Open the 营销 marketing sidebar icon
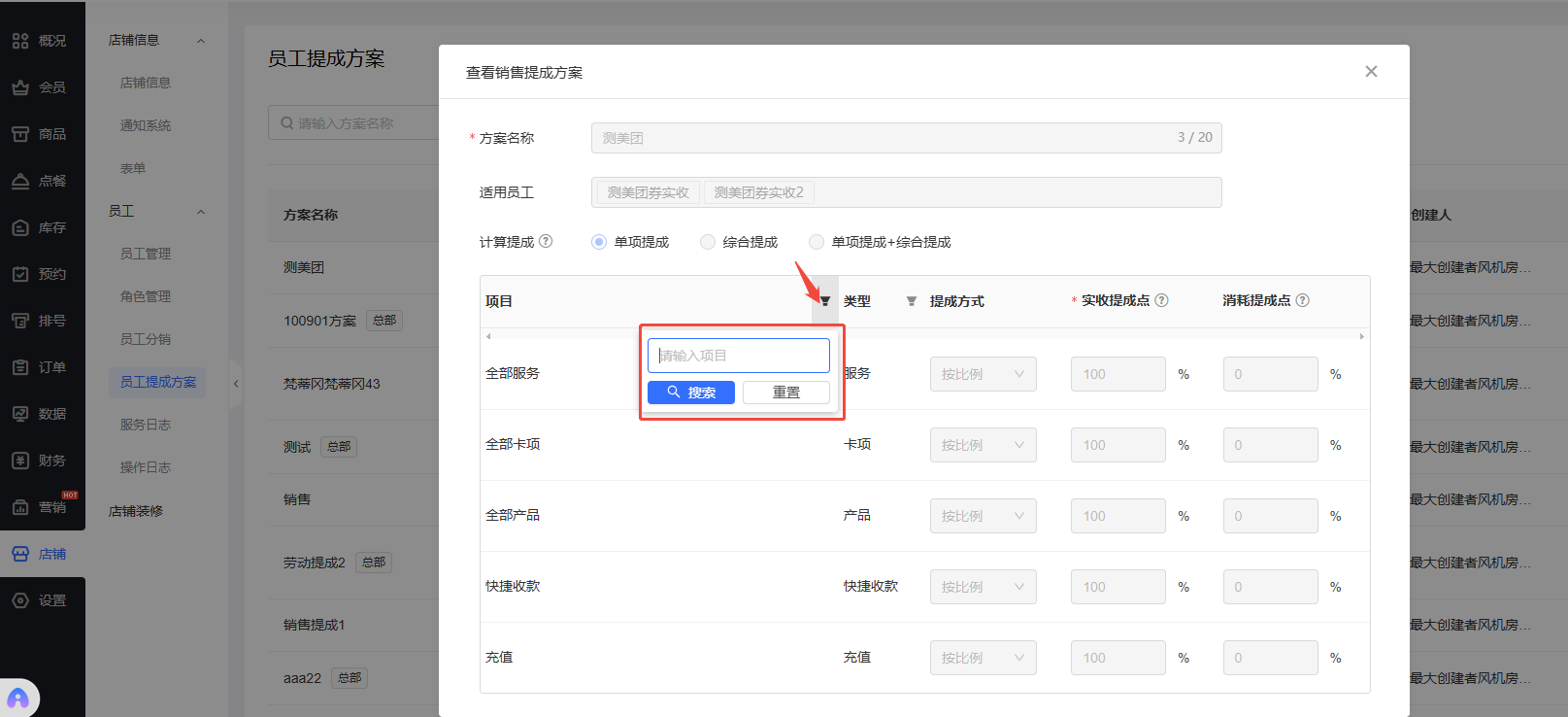 (20, 507)
